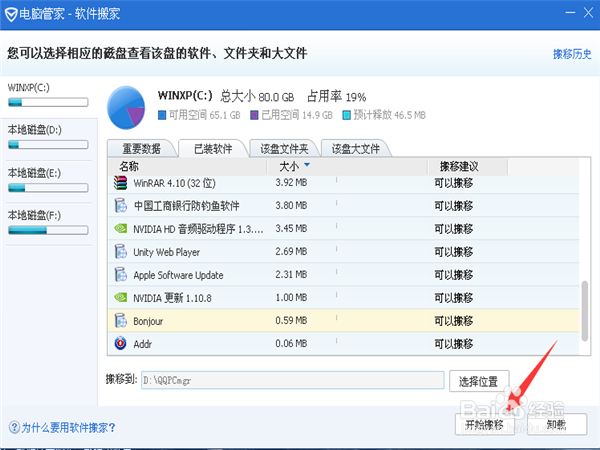The image size is (600, 450).
Task: Close the 软件搬家 window
Action: click(x=589, y=13)
